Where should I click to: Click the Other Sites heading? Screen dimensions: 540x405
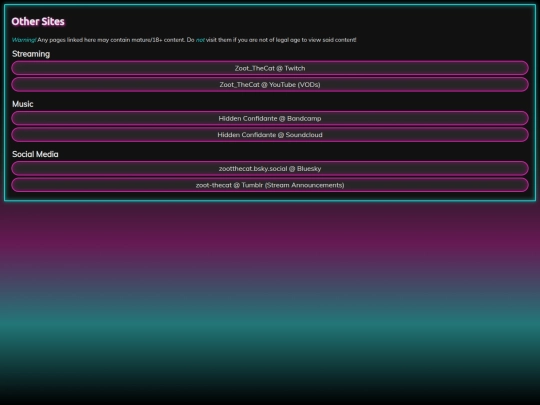point(38,22)
